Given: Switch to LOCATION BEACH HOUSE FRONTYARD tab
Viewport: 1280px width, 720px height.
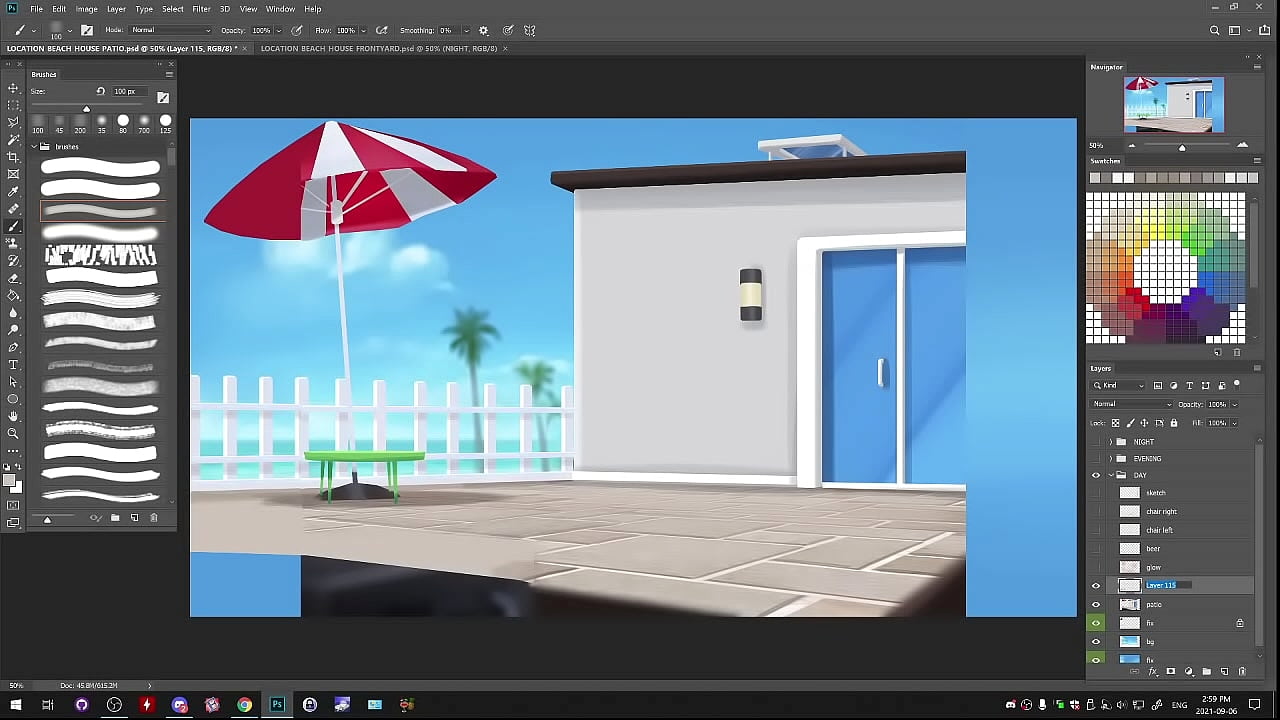Looking at the screenshot, I should [378, 48].
